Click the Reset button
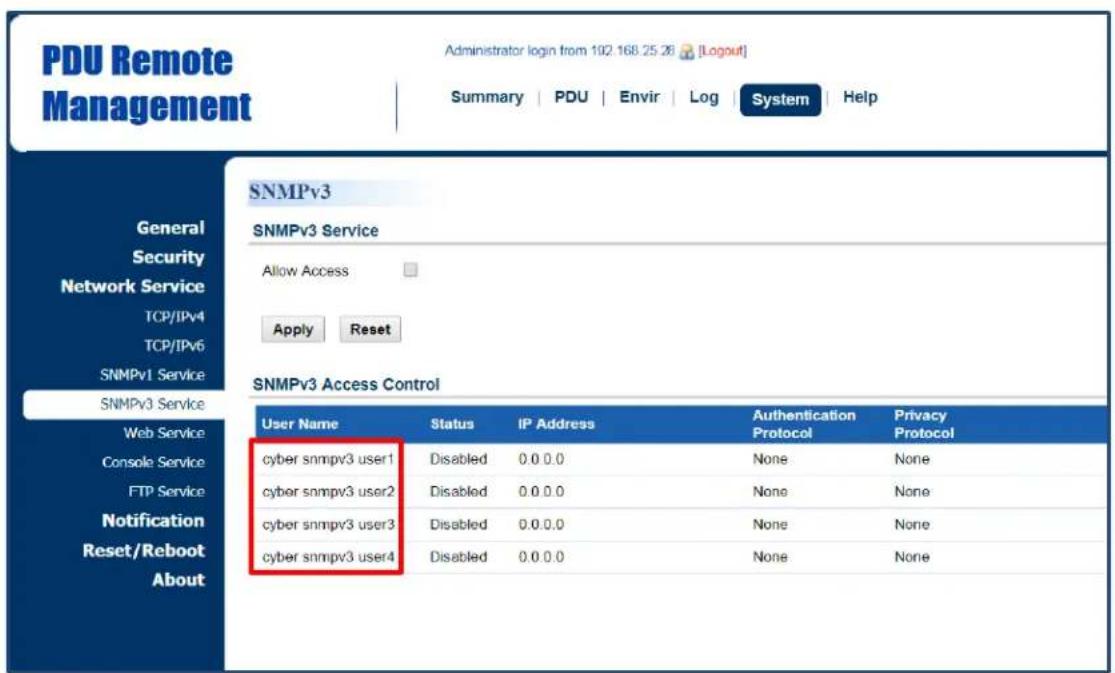Screen dimensions: 1115x673 [370, 329]
